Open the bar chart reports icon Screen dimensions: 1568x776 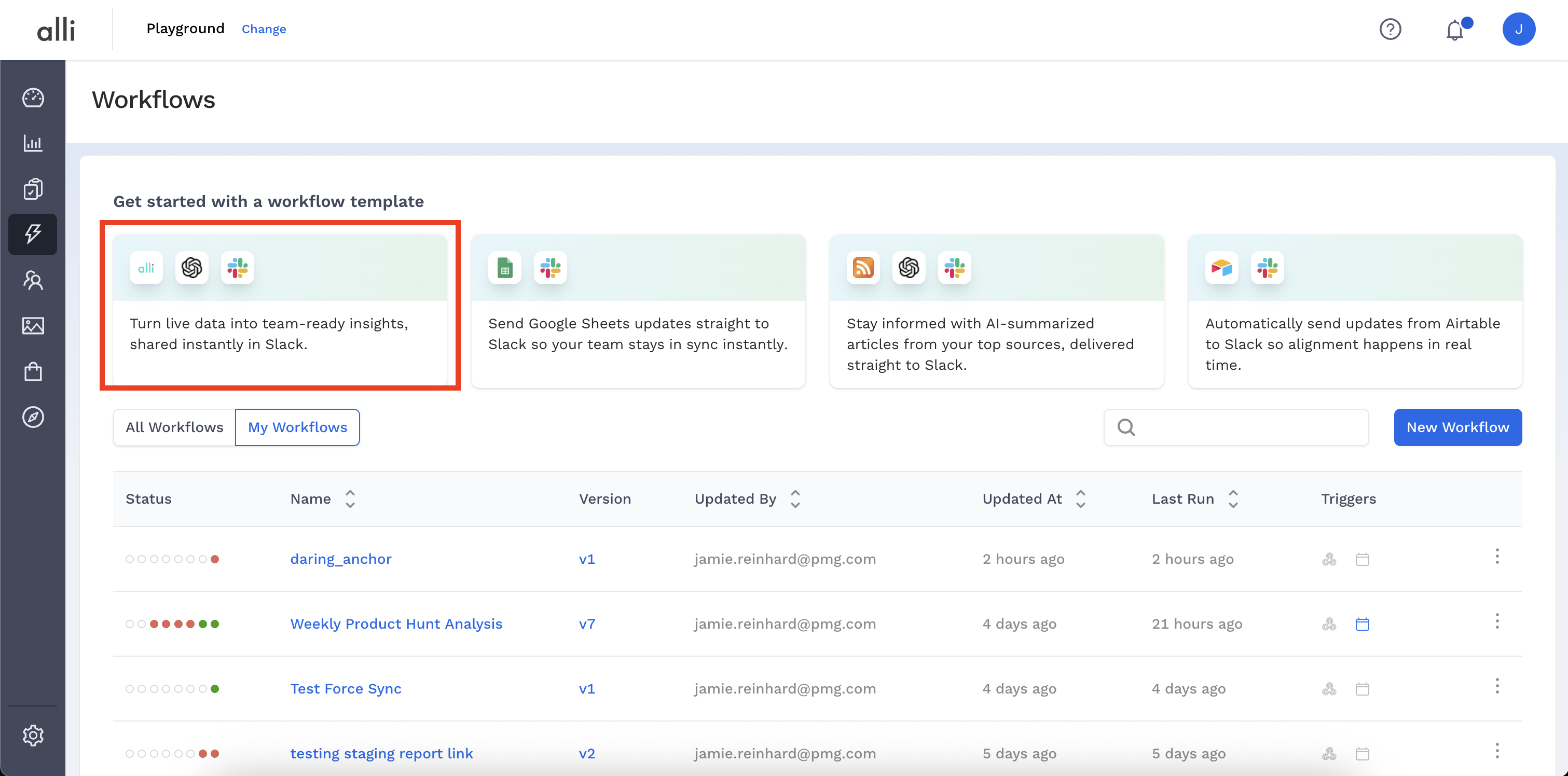pos(33,144)
